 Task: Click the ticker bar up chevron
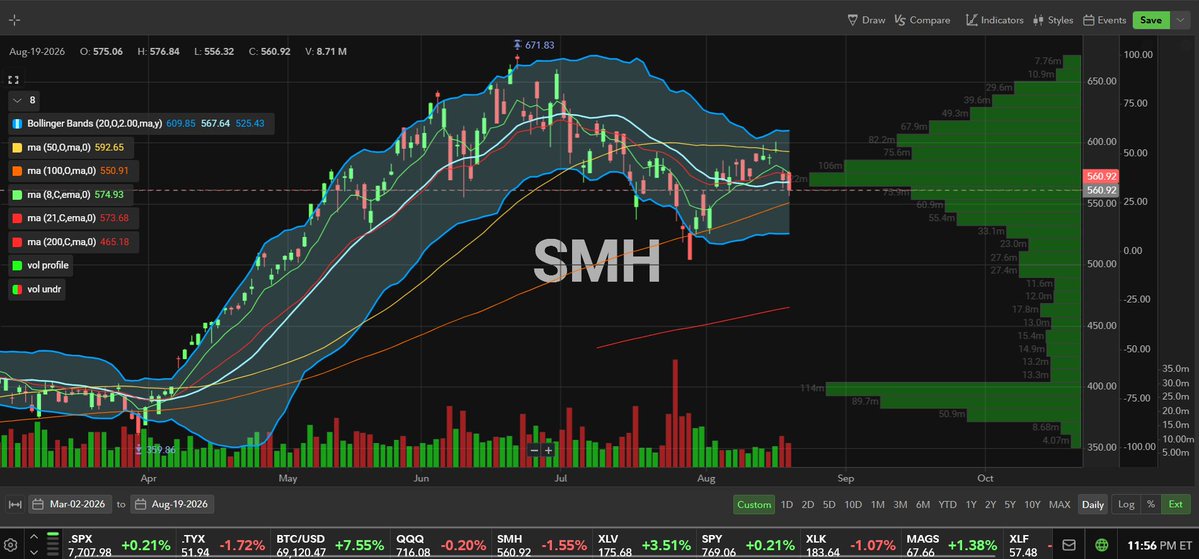[x=34, y=538]
